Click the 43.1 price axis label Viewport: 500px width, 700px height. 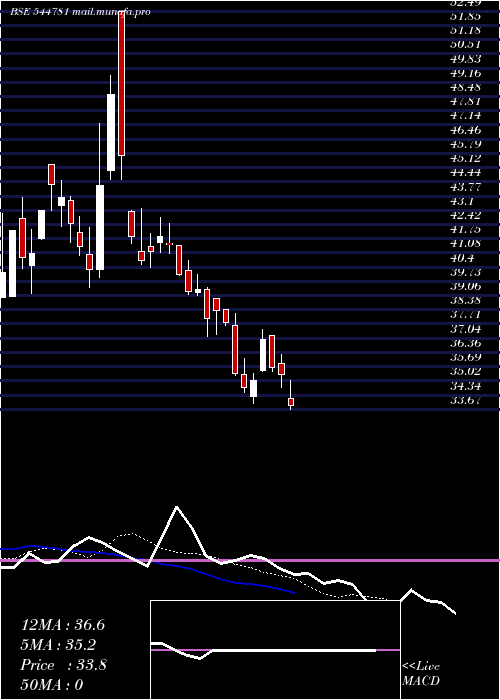click(462, 201)
